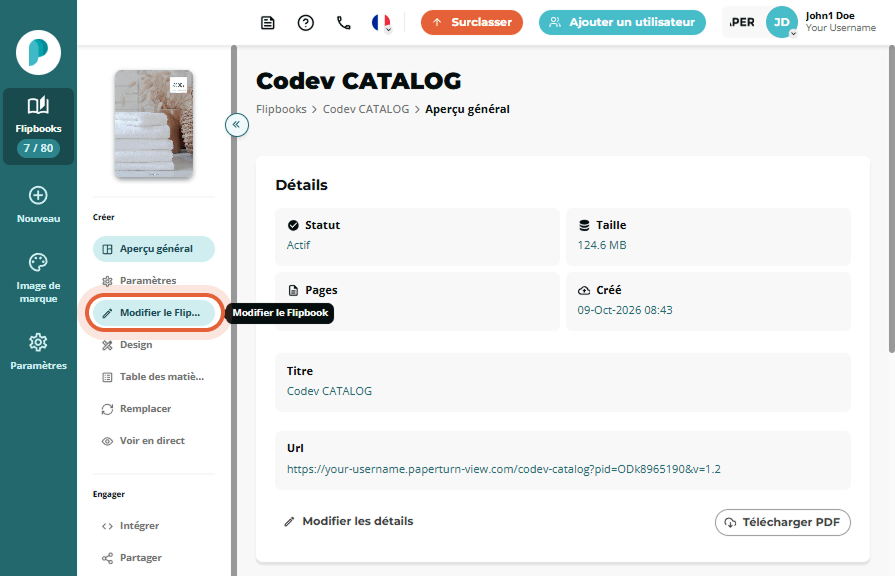Open the French flag language selector
895x576 pixels.
381,23
